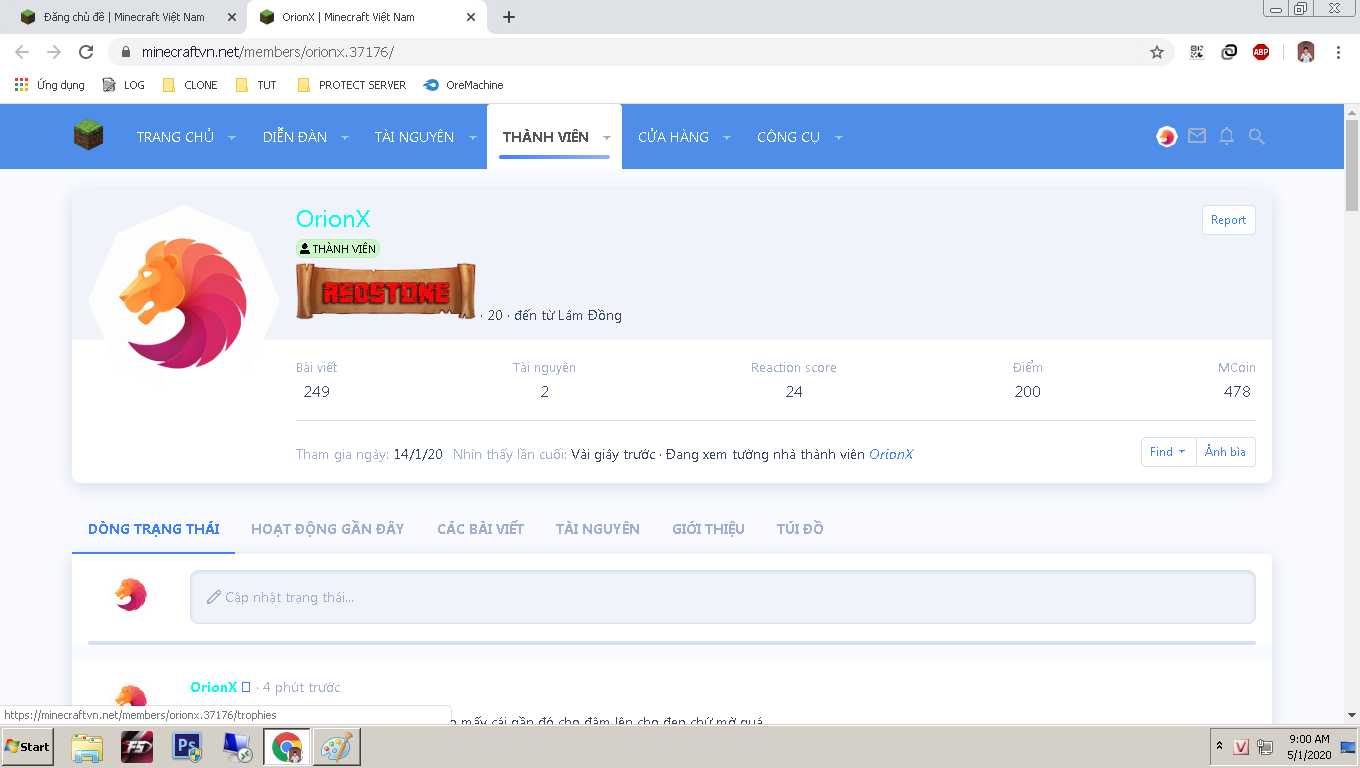Viewport: 1360px width, 768px height.
Task: Expand the TÀI NGUYÊN dropdown arrow
Action: click(472, 137)
